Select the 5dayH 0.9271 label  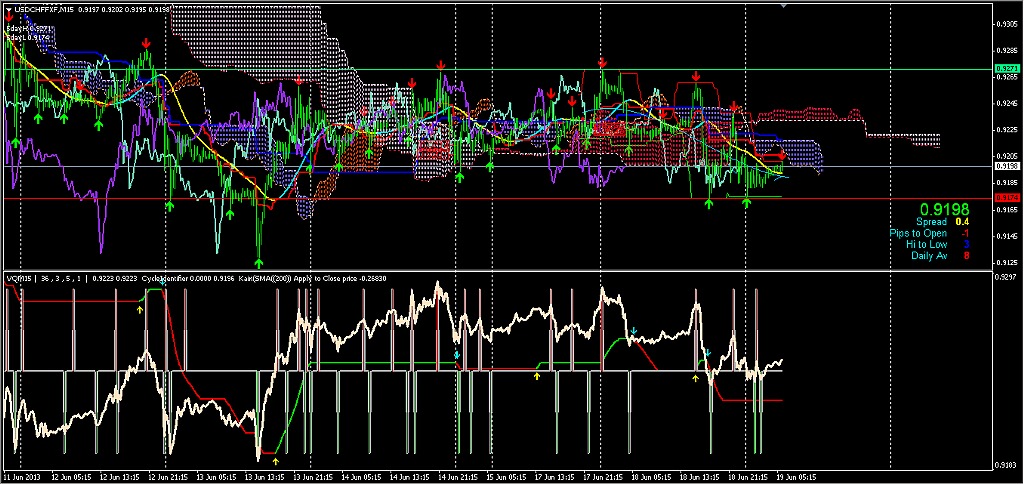28,29
